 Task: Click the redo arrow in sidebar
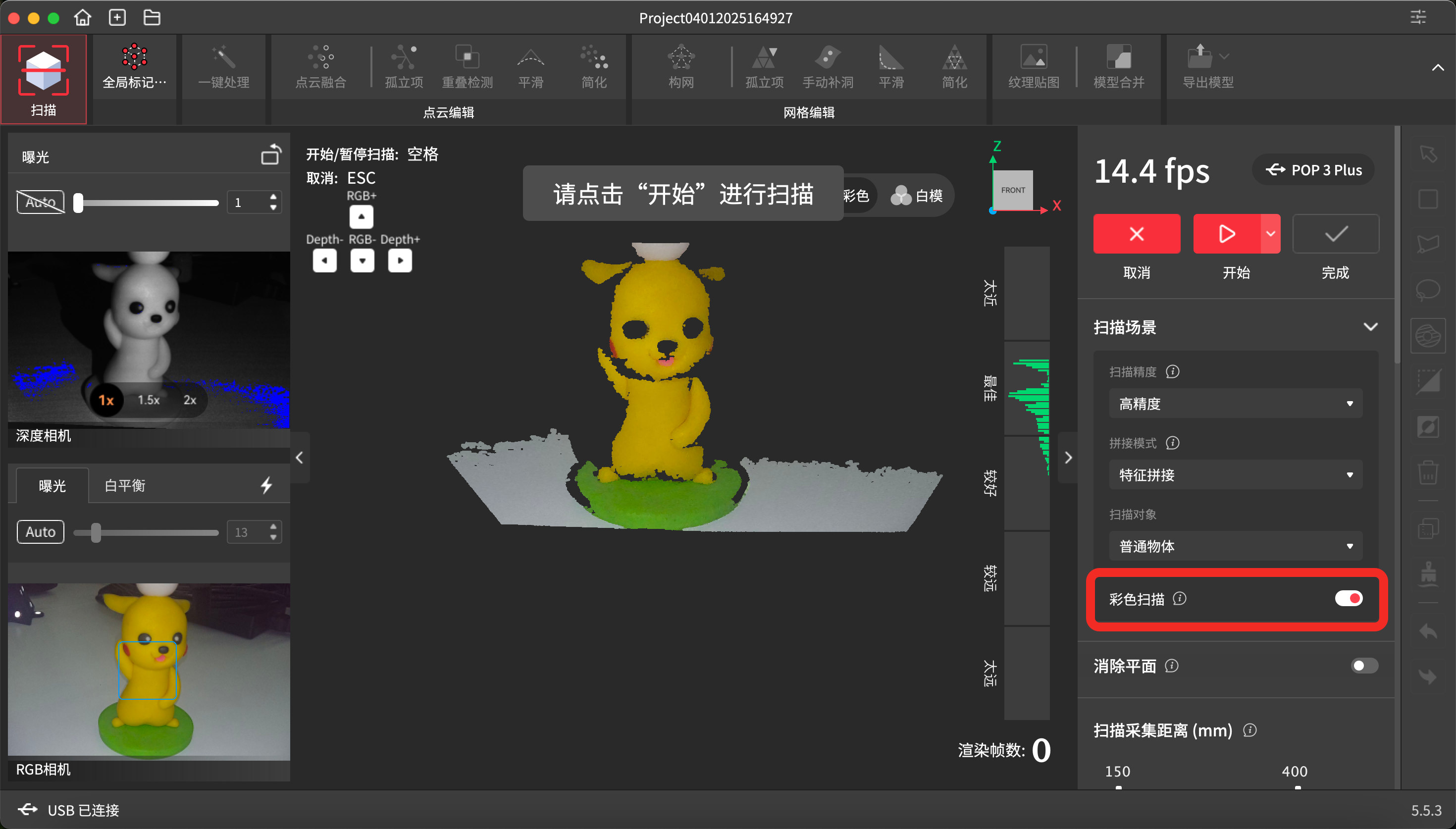tap(1428, 676)
